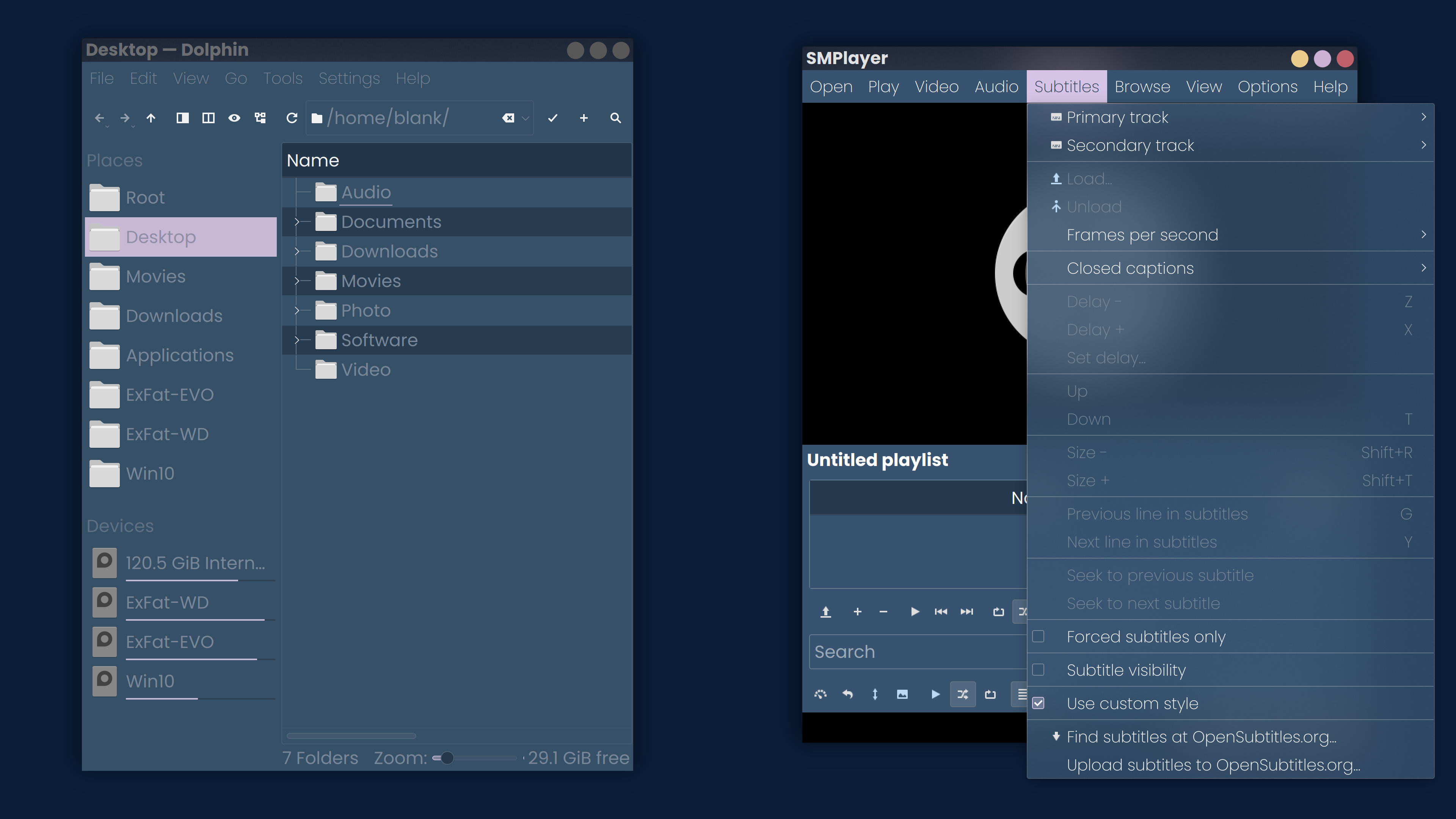1456x819 pixels.
Task: Go back in Dolphin navigation history
Action: 99,118
